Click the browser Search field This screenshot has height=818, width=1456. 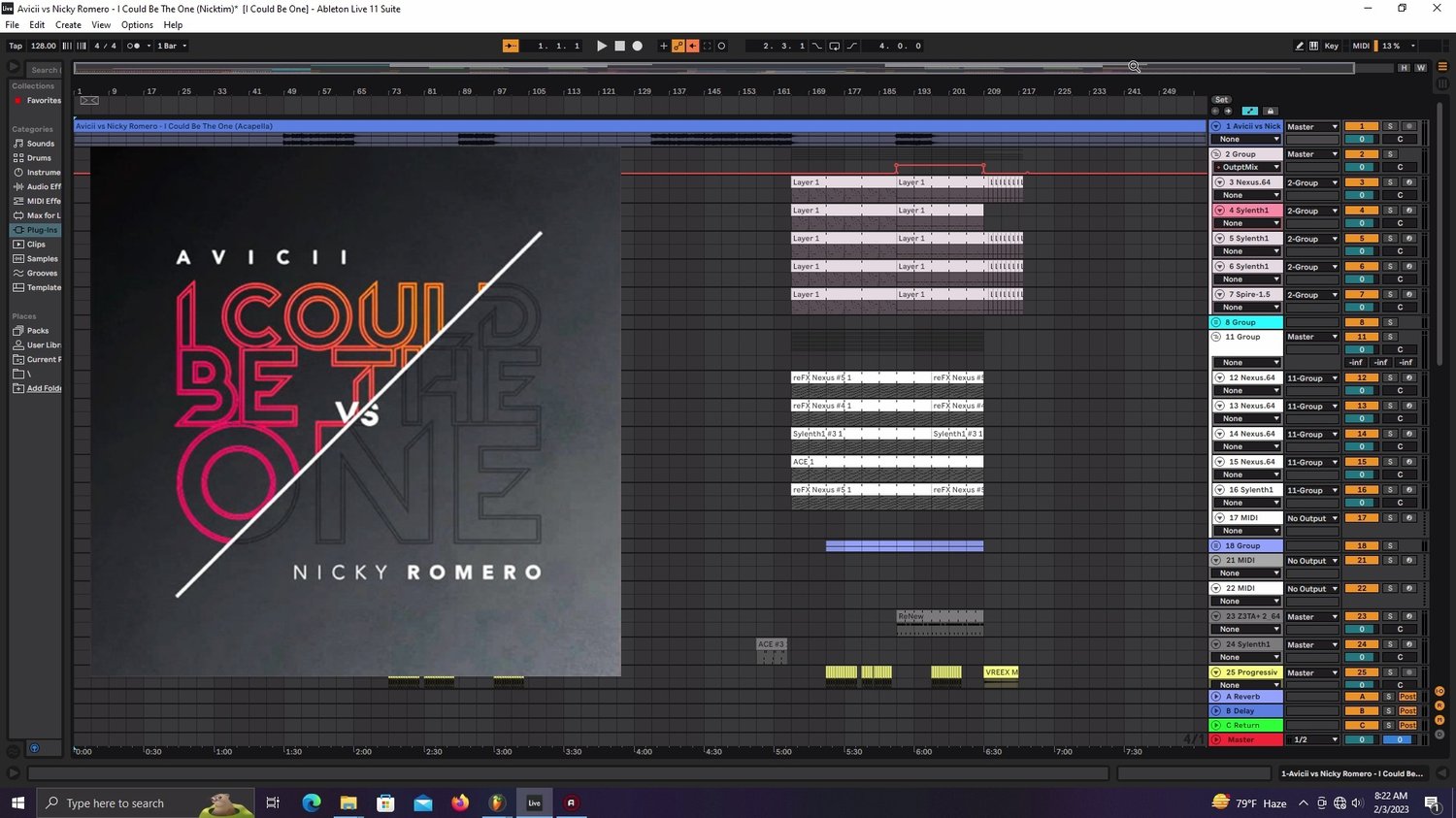[x=43, y=70]
